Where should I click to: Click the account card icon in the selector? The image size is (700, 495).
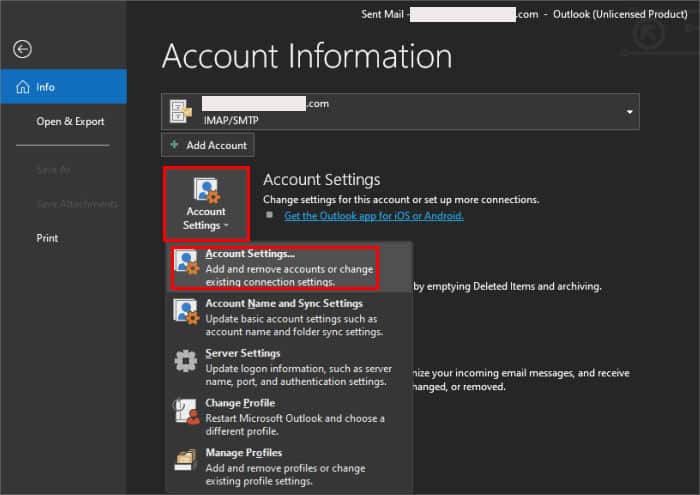coord(180,112)
